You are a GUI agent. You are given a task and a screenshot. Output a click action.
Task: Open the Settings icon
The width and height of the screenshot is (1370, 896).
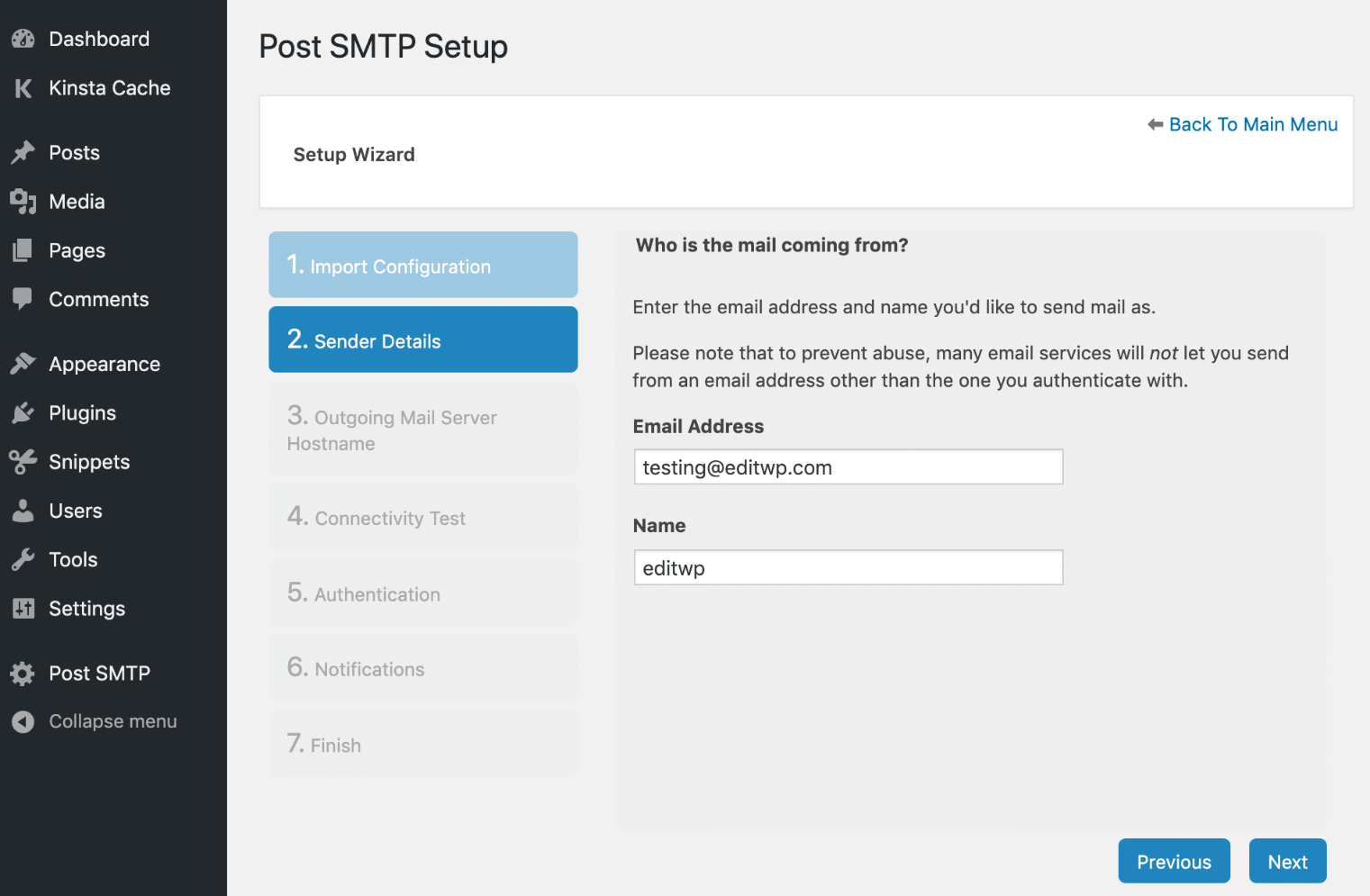[22, 609]
